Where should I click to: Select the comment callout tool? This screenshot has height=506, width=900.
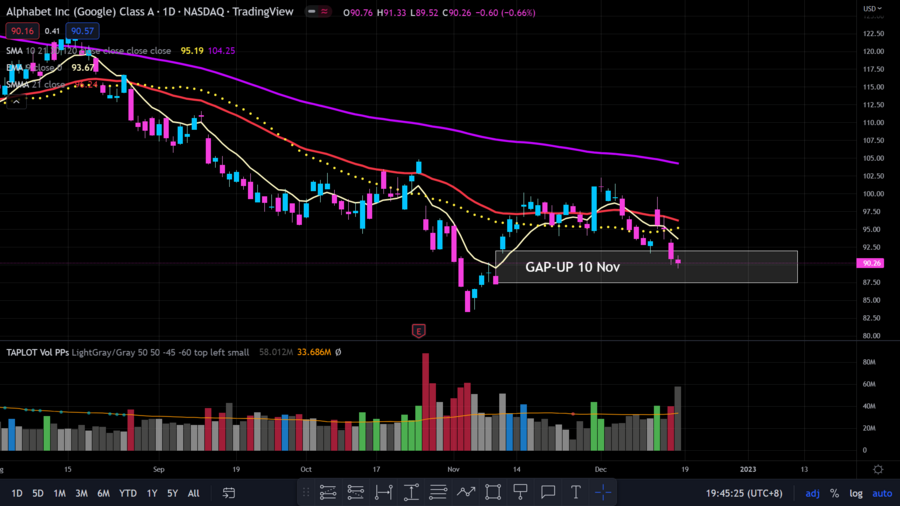[548, 492]
